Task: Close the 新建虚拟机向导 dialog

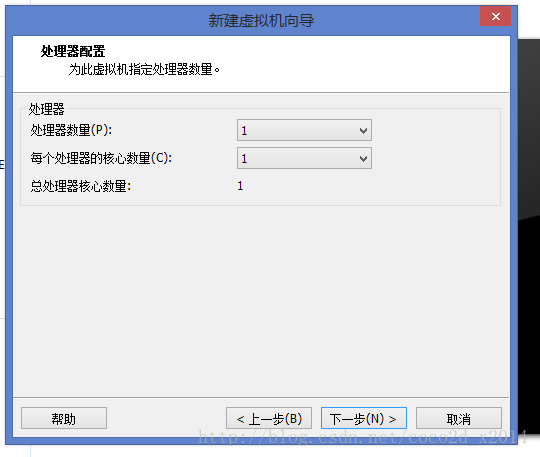Action: pos(495,16)
